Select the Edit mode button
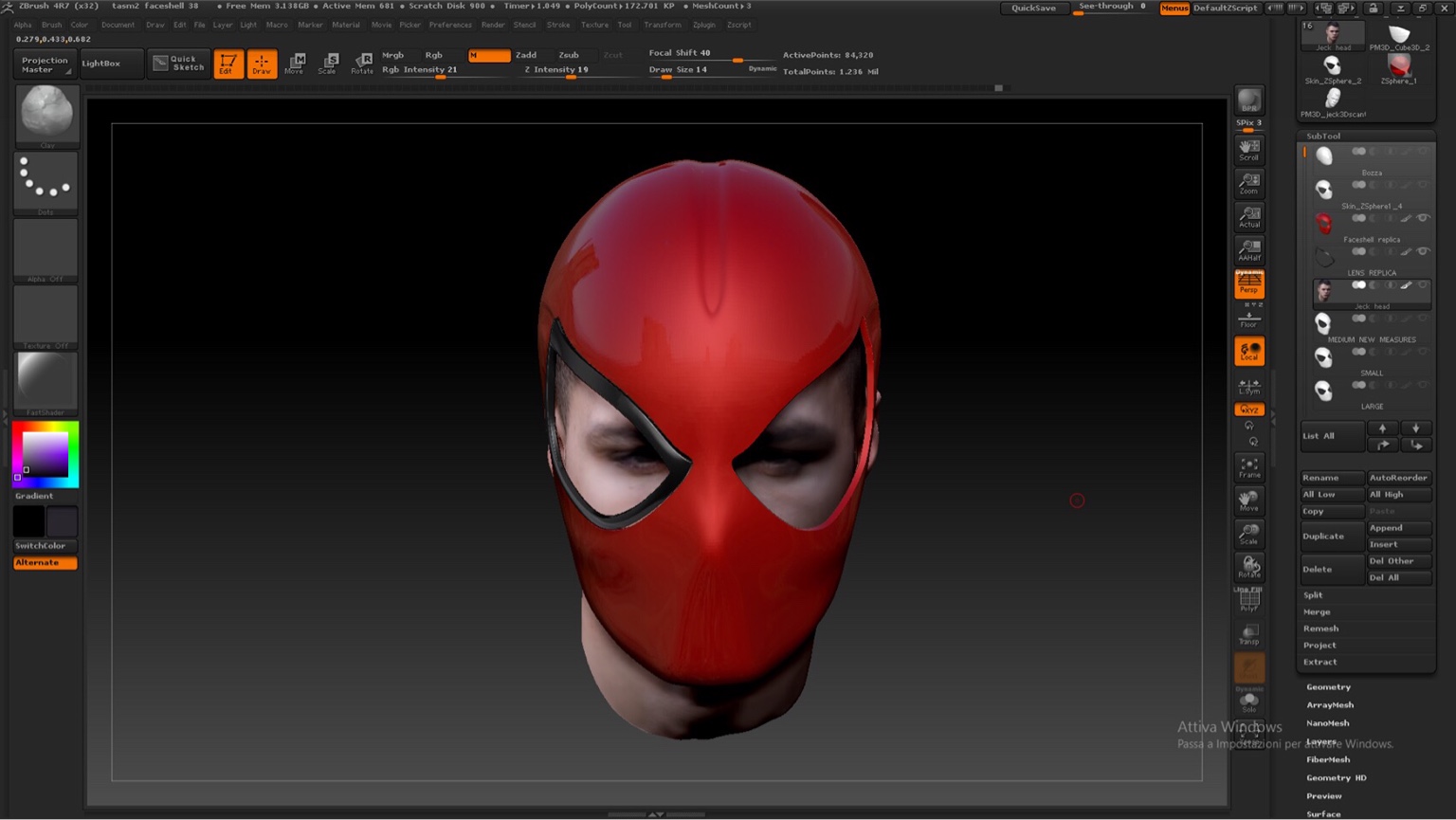The height and width of the screenshot is (820, 1456). (x=227, y=64)
